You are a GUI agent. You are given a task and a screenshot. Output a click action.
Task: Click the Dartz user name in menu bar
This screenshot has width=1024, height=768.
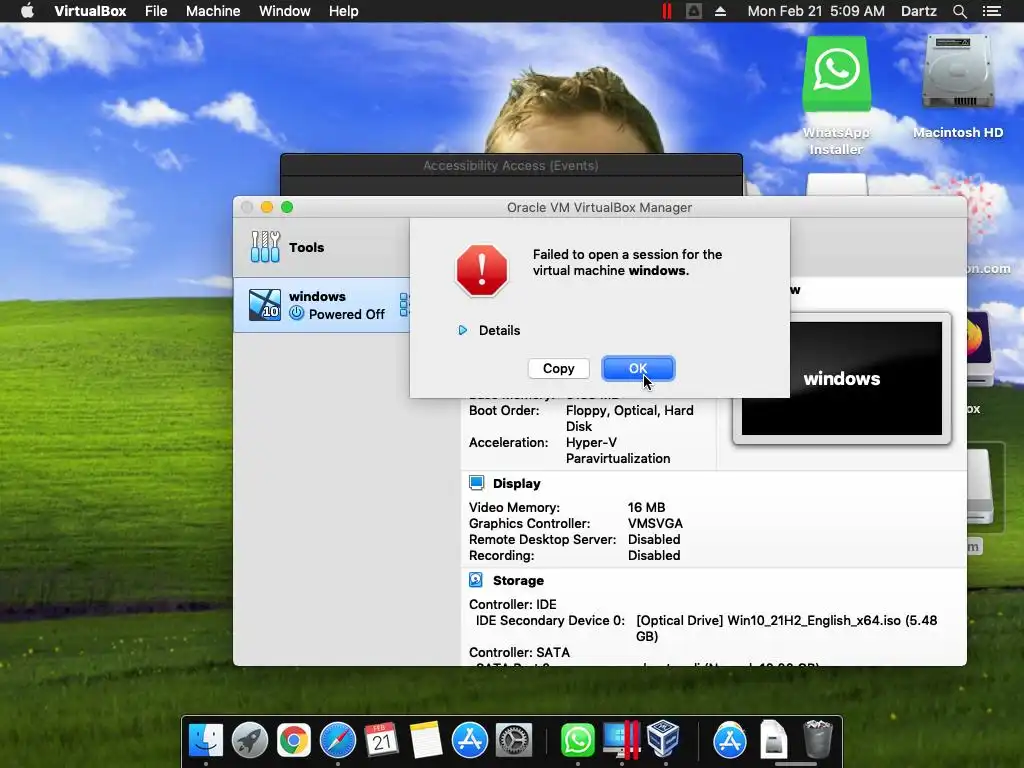pos(918,11)
